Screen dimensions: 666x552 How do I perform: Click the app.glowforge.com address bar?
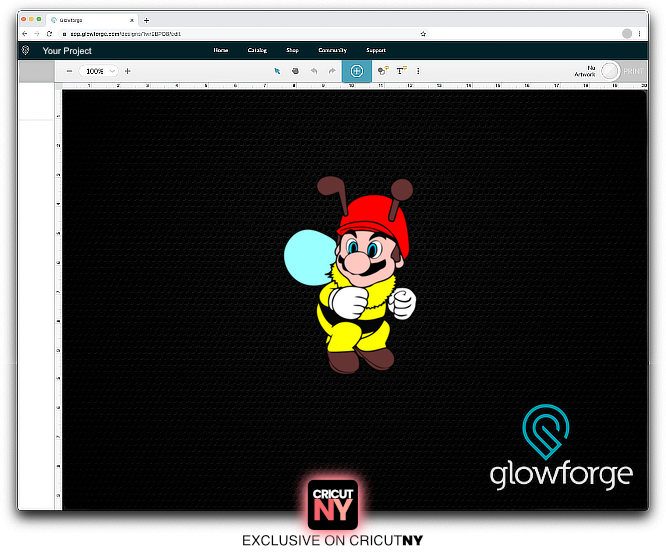point(244,34)
